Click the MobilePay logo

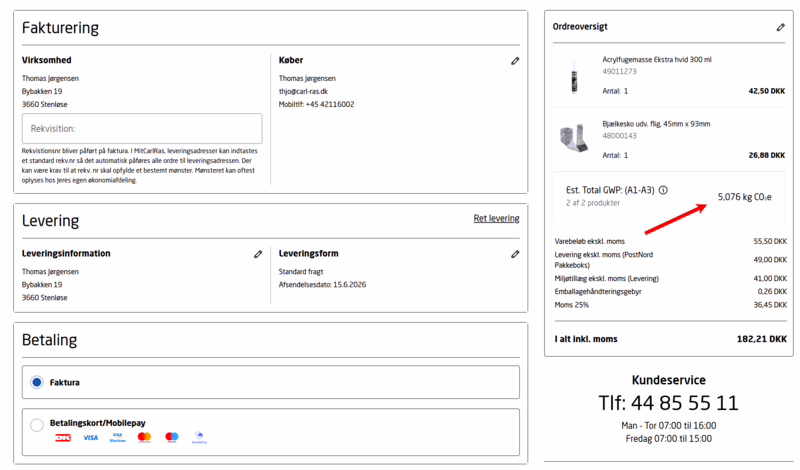tap(199, 437)
